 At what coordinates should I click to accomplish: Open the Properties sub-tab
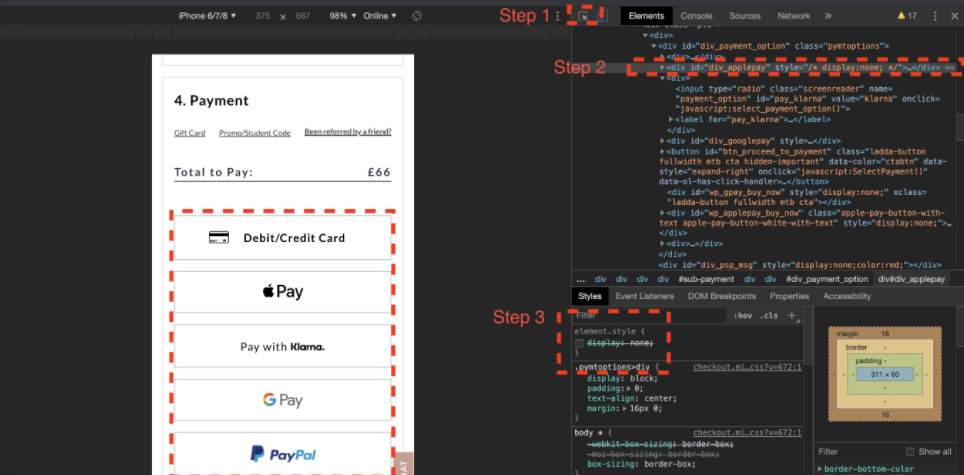(789, 296)
